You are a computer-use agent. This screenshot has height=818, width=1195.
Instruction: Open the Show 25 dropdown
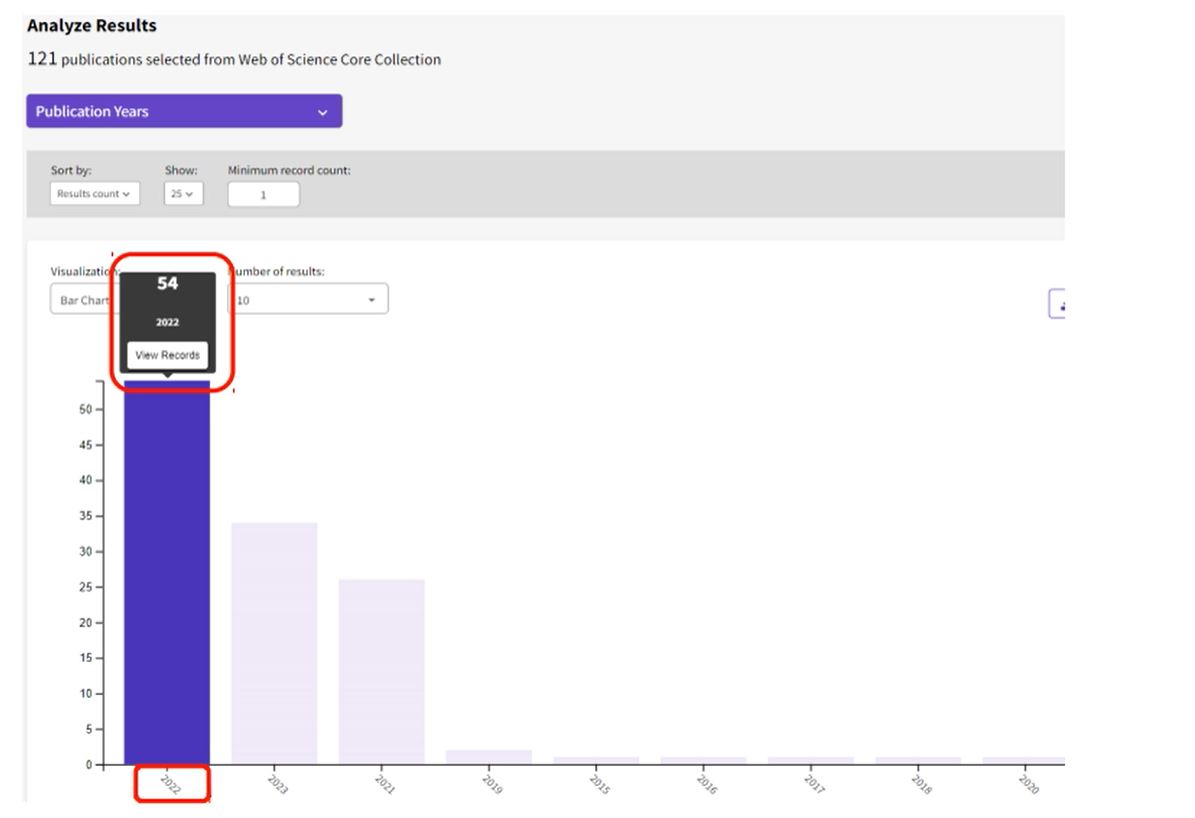point(183,194)
